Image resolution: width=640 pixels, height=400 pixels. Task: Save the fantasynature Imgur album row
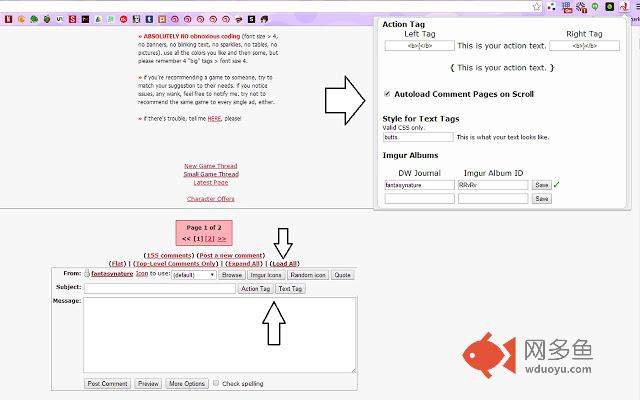[541, 185]
